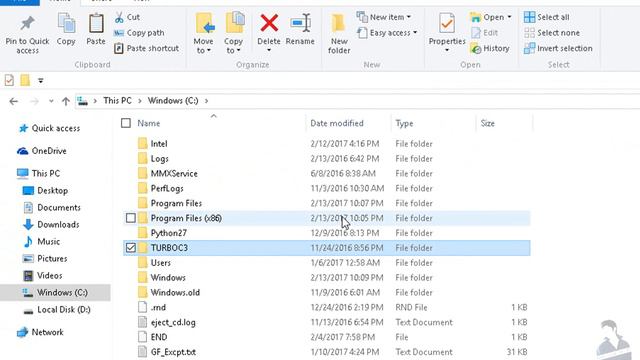This screenshot has width=640, height=360.
Task: Sort by Size column header
Action: point(487,123)
